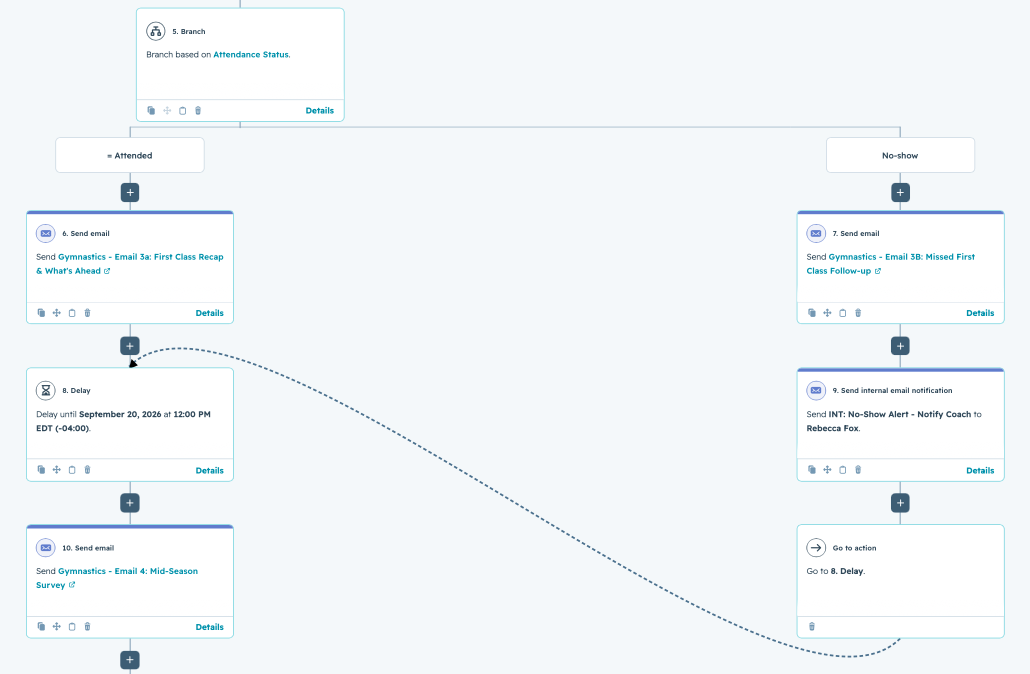The width and height of the screenshot is (1030, 674).
Task: Open Details of 5. Branch
Action: point(320,110)
